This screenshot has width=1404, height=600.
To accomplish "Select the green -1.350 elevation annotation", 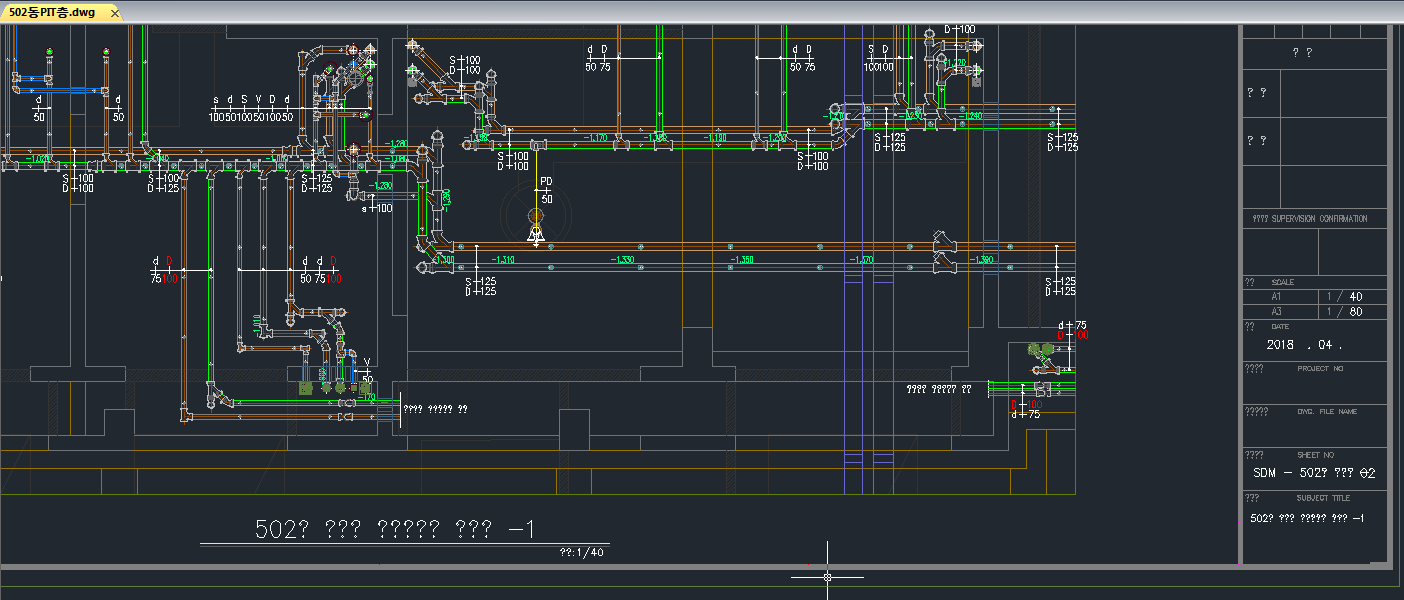I will (x=741, y=260).
